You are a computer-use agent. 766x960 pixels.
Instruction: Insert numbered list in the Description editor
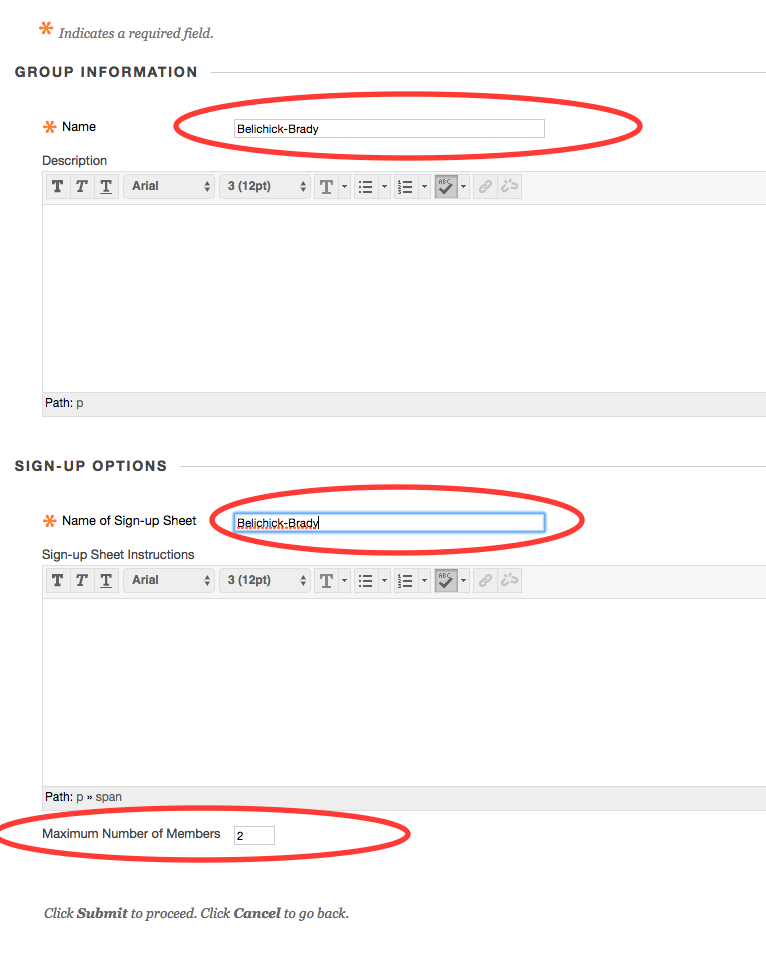click(x=406, y=186)
